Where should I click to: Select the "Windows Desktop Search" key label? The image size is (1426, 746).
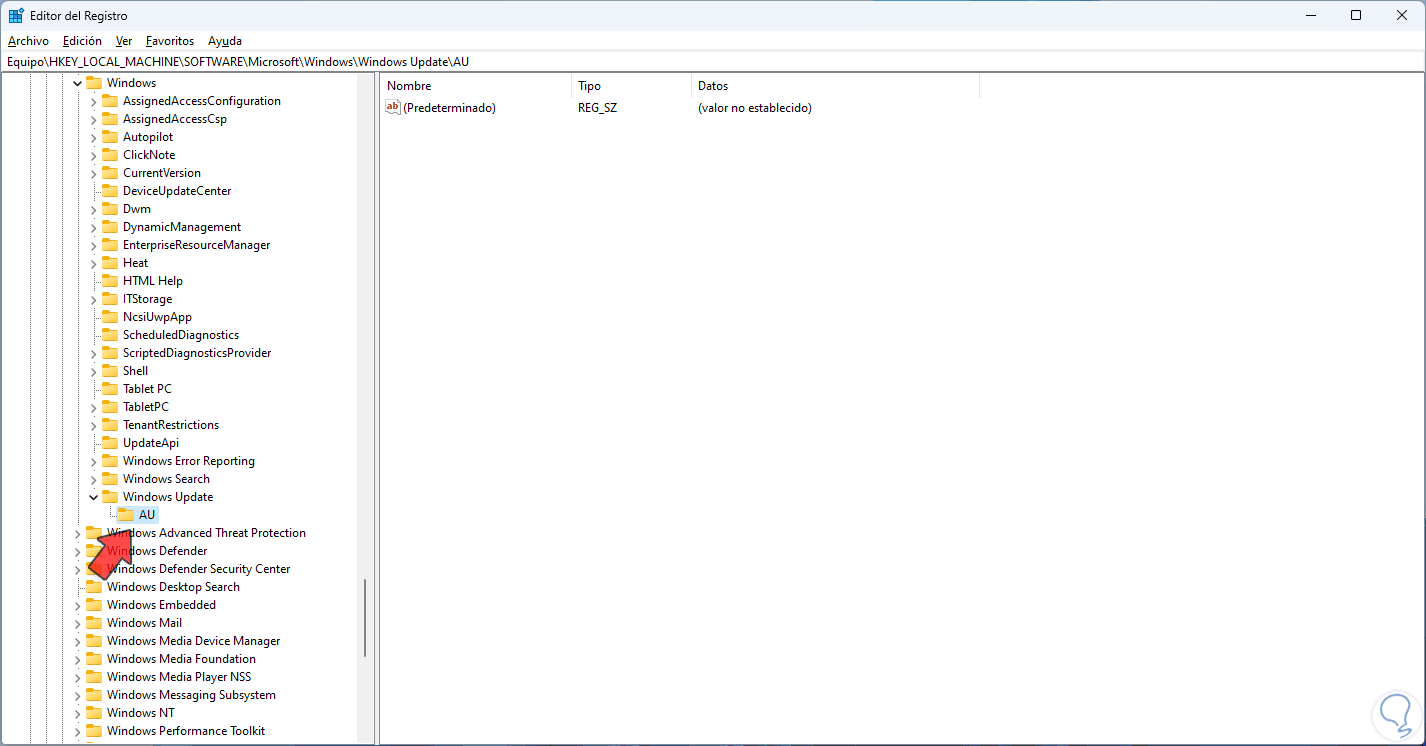pyautogui.click(x=173, y=587)
